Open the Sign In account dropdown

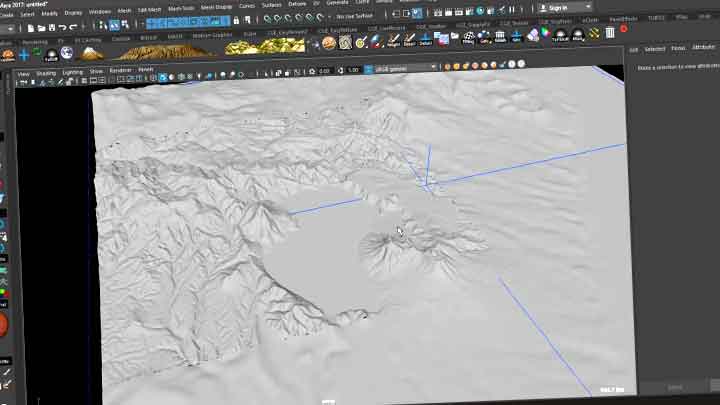(557, 8)
